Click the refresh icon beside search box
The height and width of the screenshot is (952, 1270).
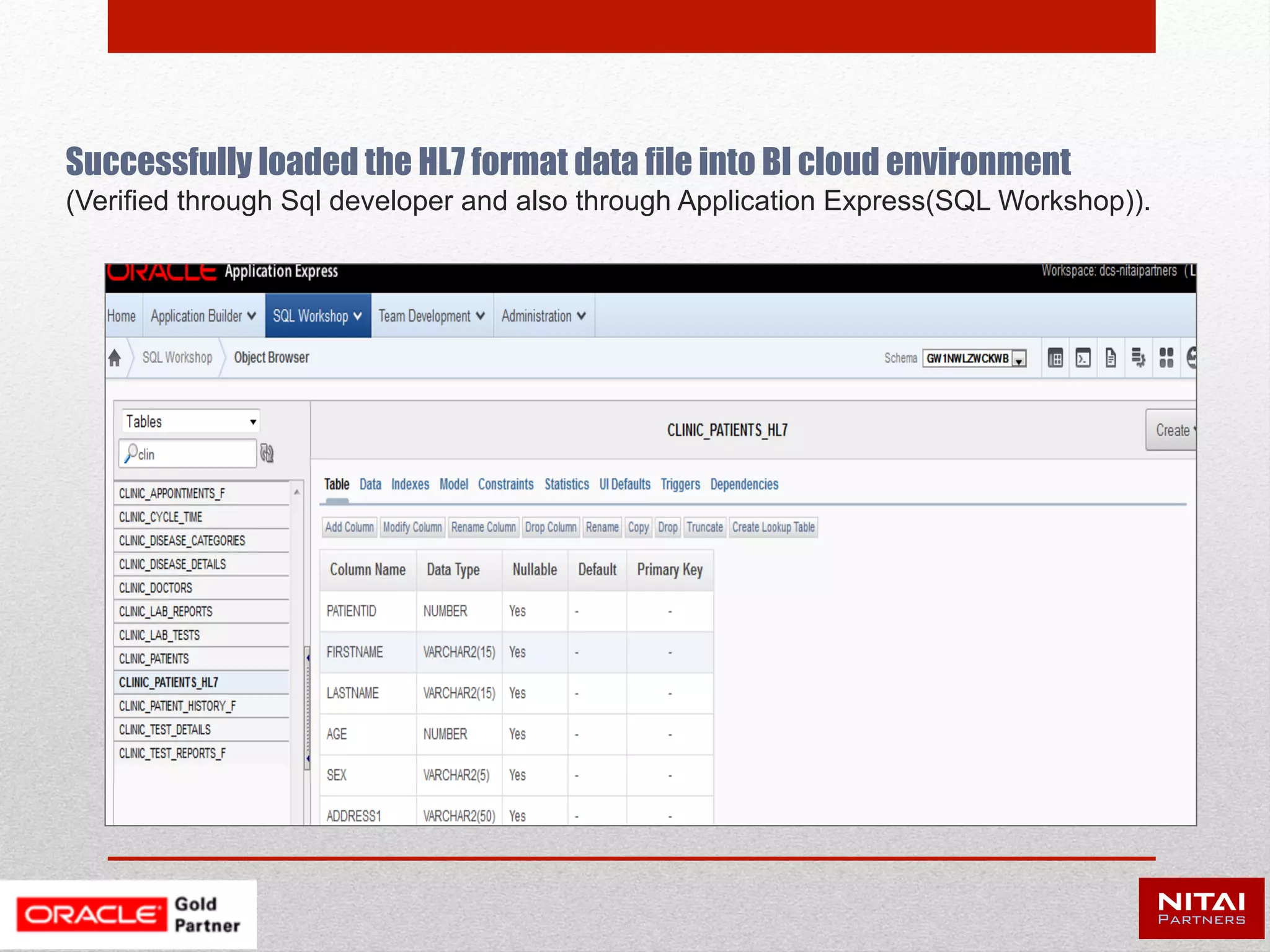267,453
